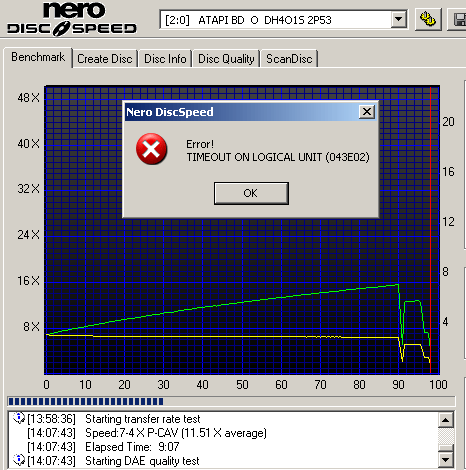Click the 100 label on the horizontal axis
466x470 pixels.
(438, 385)
